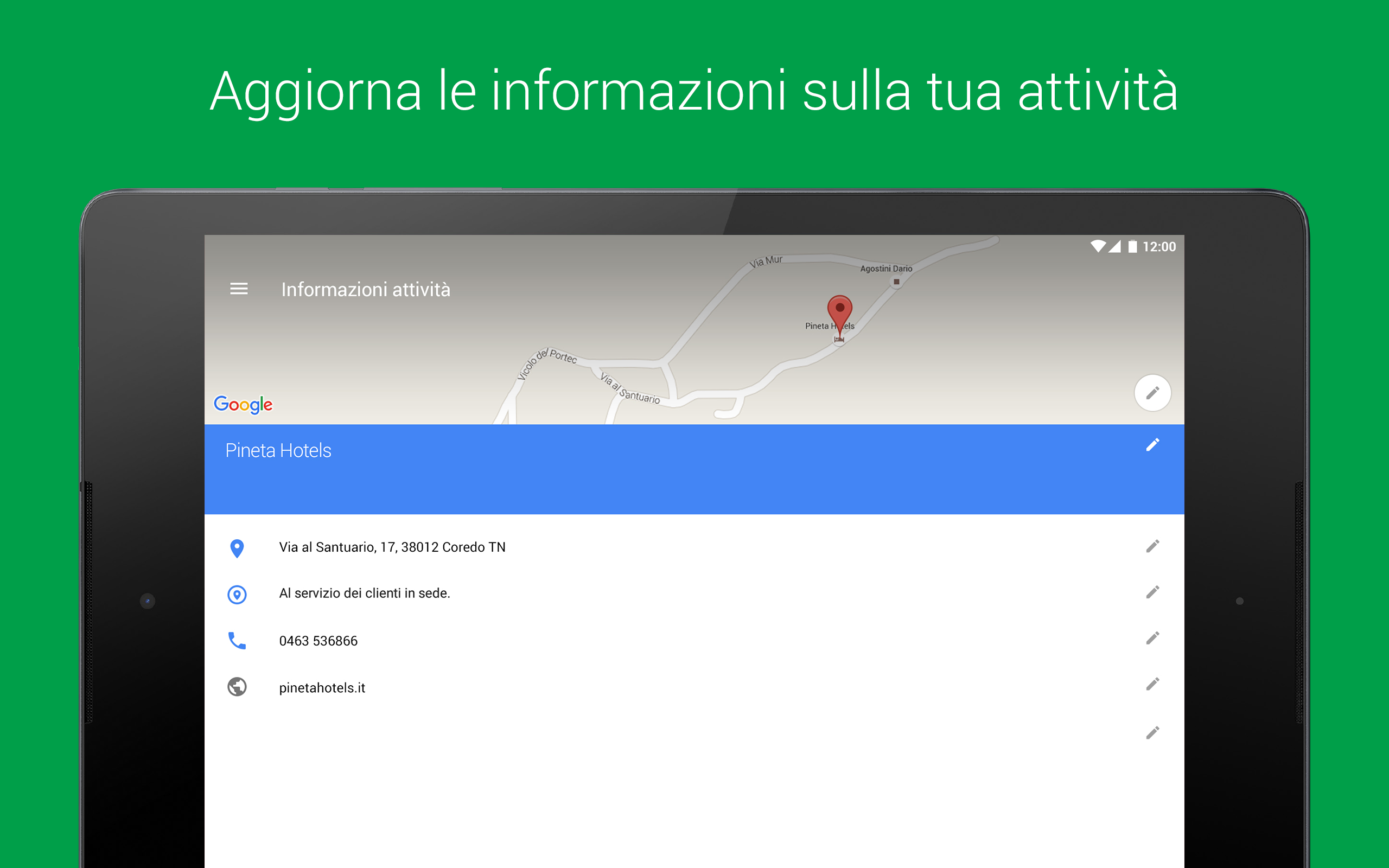Edit the service area setting pencil

click(x=1152, y=592)
